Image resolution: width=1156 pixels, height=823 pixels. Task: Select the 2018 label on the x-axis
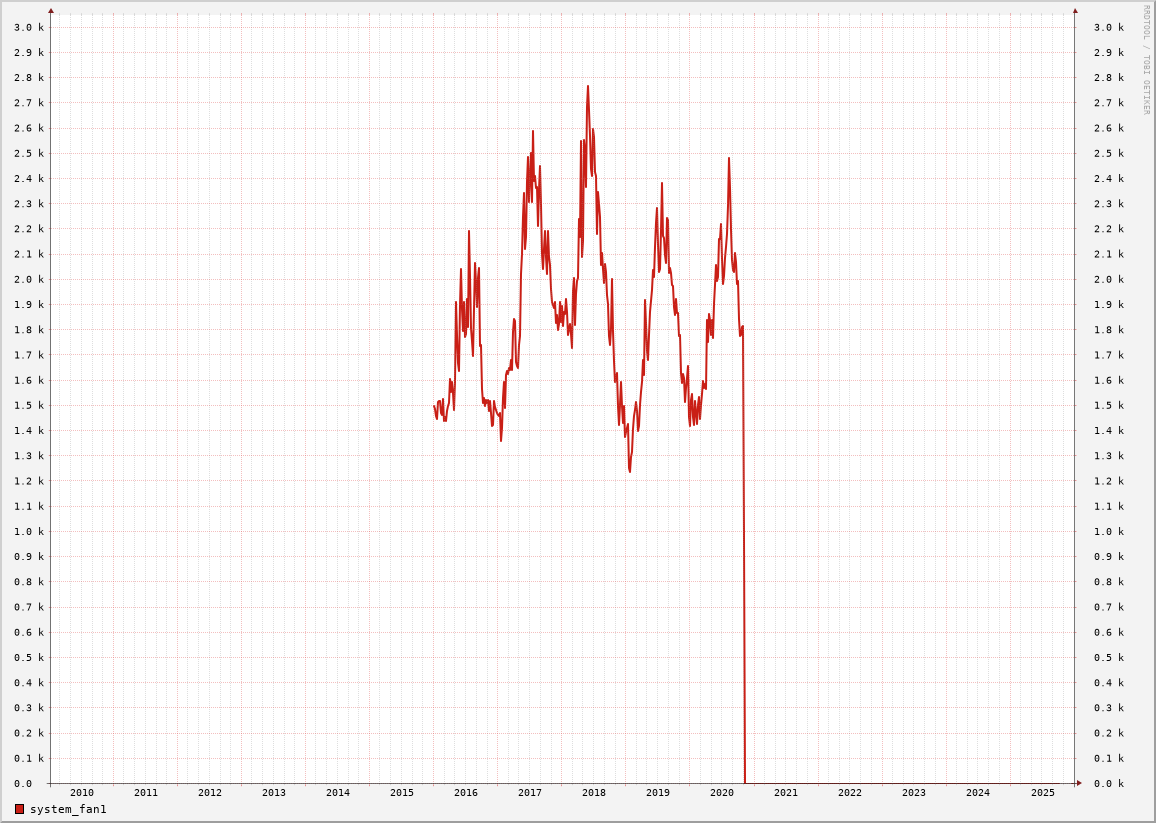(594, 793)
